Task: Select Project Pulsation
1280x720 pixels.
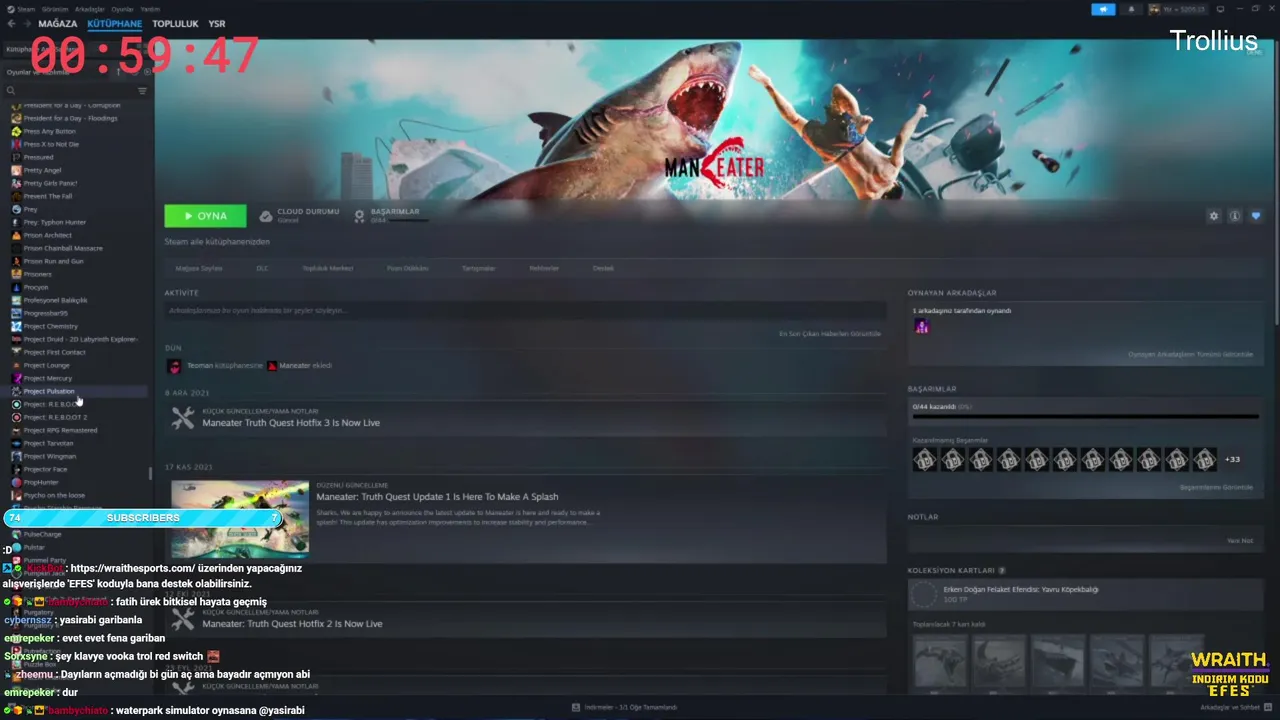Action: [49, 391]
